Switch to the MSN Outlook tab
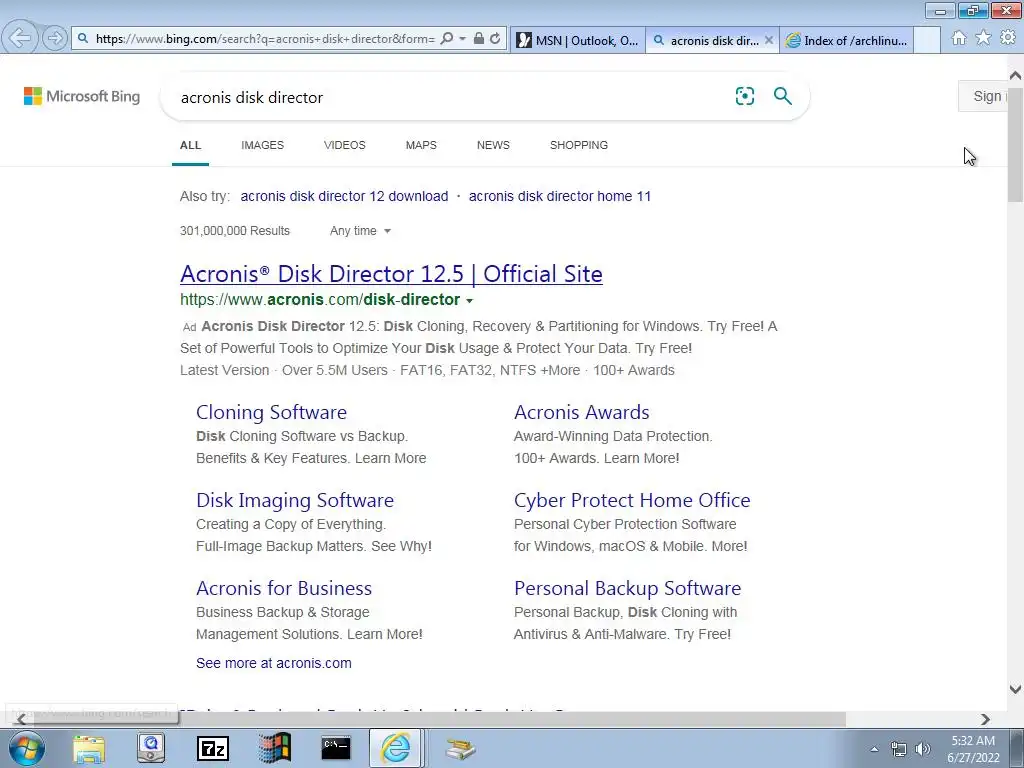This screenshot has height=768, width=1024. [x=577, y=40]
